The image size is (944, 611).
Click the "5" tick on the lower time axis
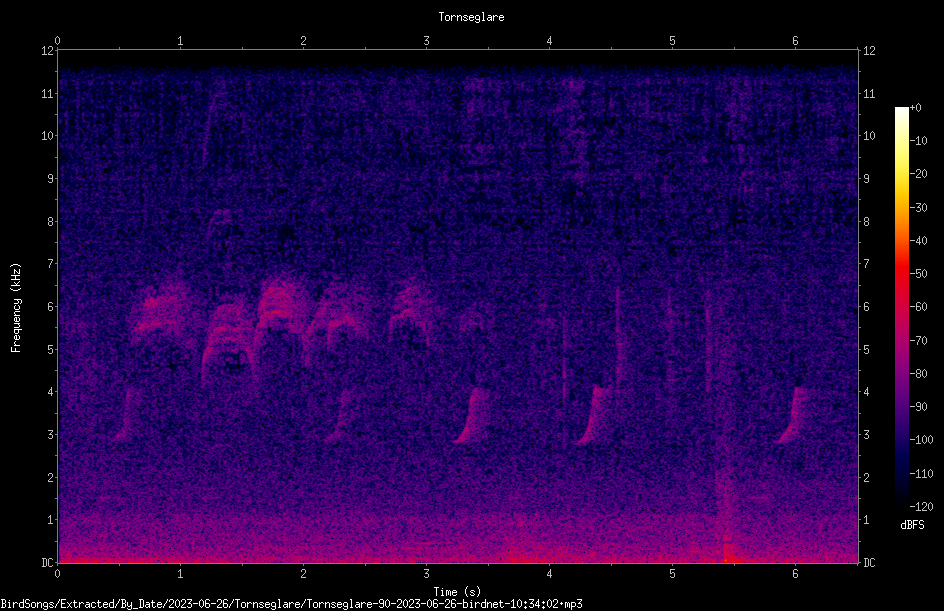[672, 574]
